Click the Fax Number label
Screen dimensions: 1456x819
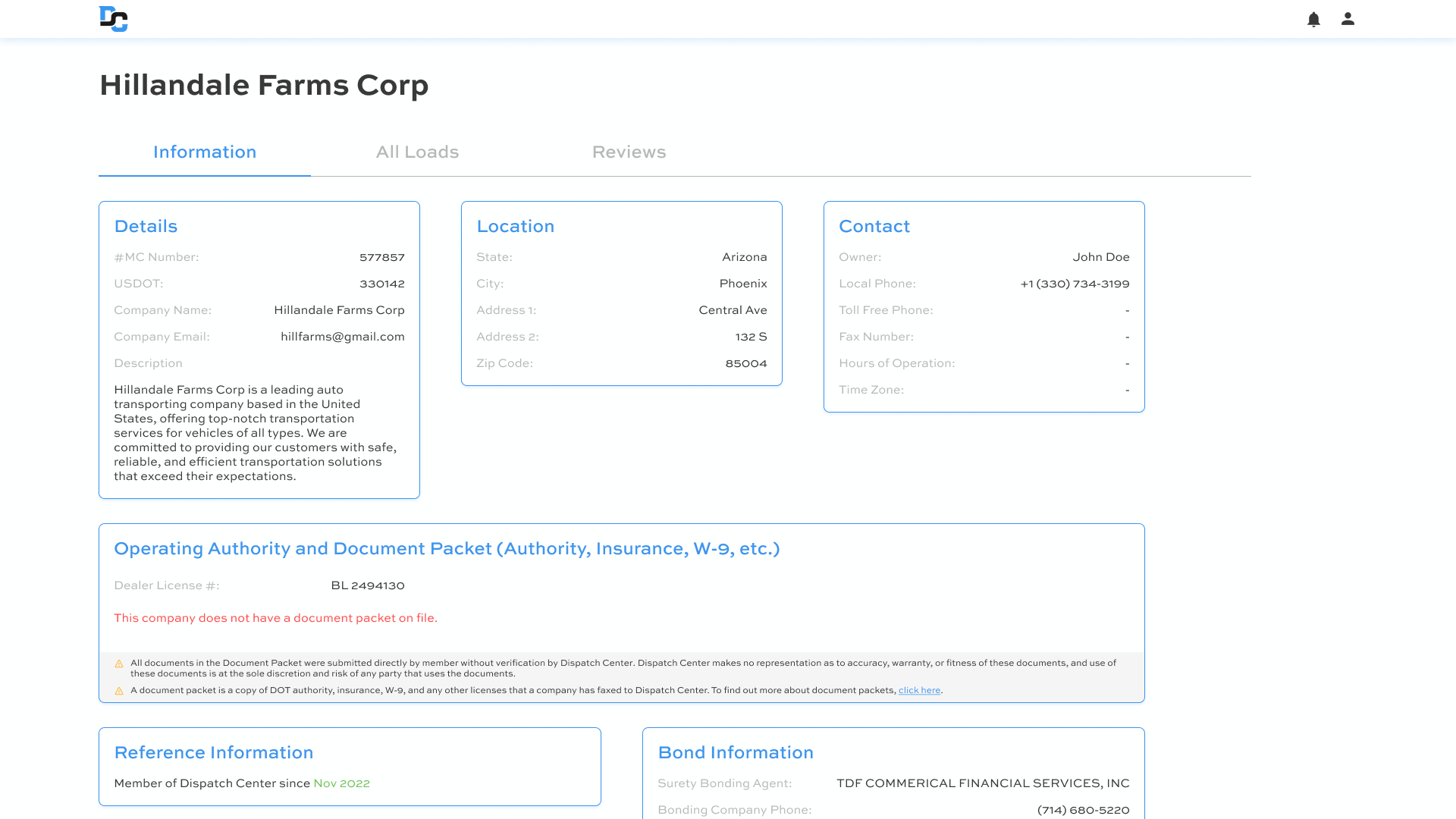point(876,337)
